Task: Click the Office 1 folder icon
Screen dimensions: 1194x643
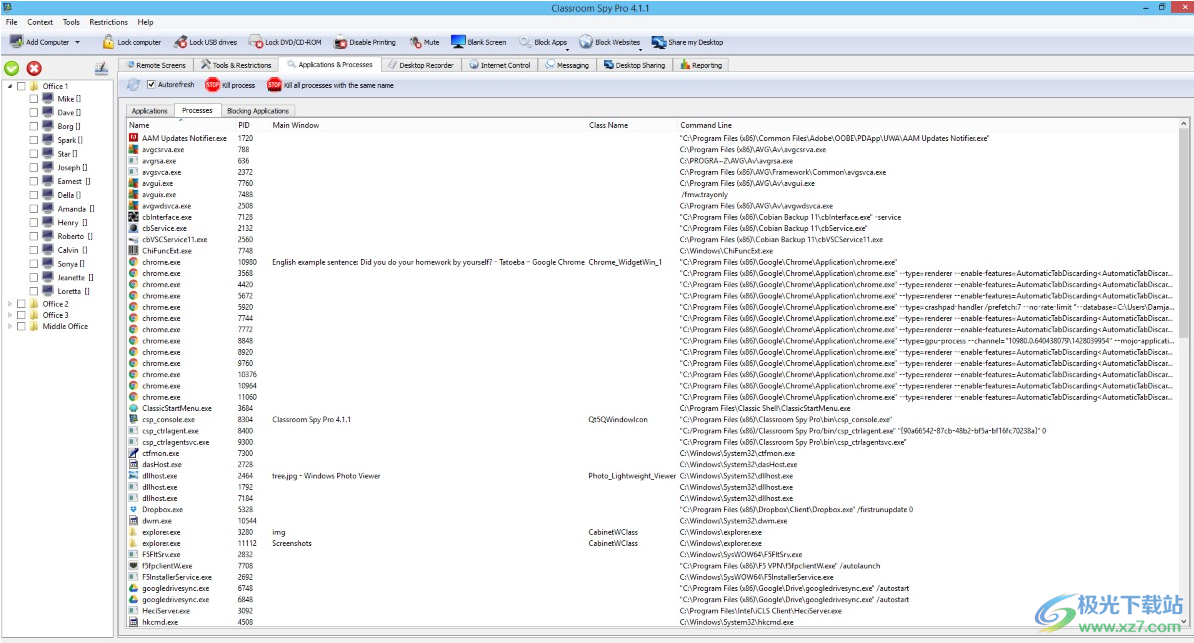Action: pos(34,86)
